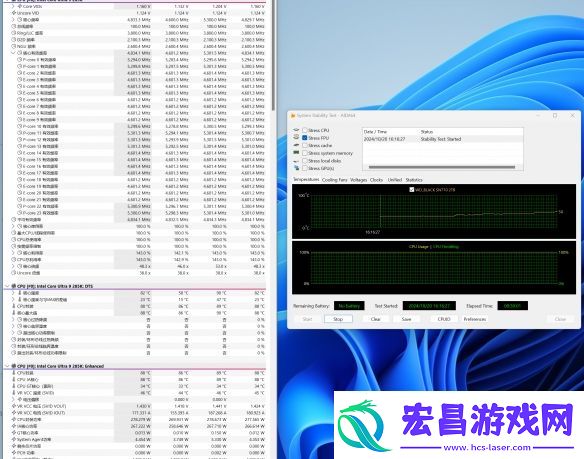This screenshot has width=584, height=459.
Task: Click the clock icon beside NGU row
Action: point(14,46)
